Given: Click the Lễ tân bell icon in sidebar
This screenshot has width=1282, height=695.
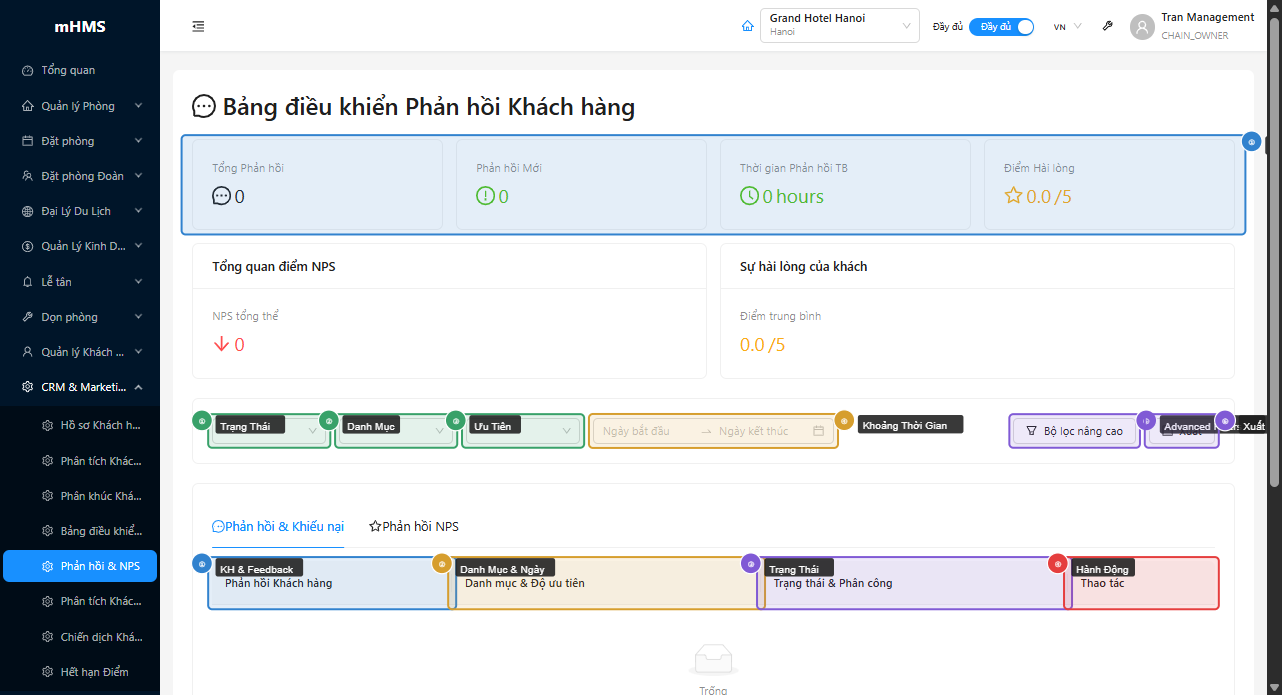Looking at the screenshot, I should tap(28, 282).
